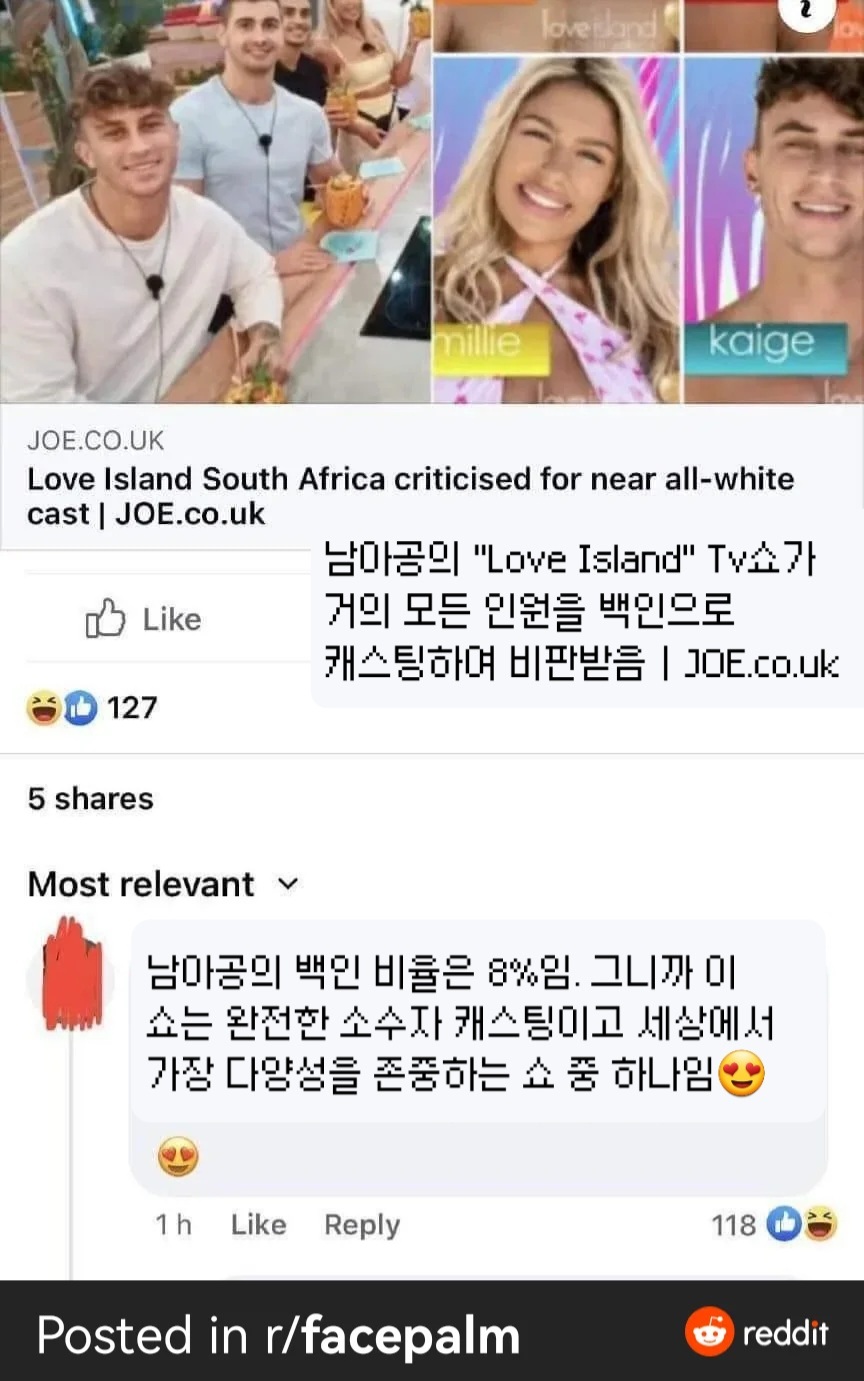The width and height of the screenshot is (864, 1381).
Task: Open the comment's laughing reaction icon
Action: point(820,1223)
